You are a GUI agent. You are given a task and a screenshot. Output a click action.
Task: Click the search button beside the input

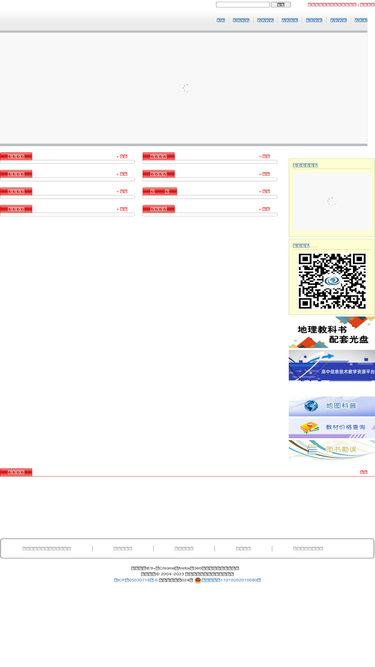tap(281, 5)
